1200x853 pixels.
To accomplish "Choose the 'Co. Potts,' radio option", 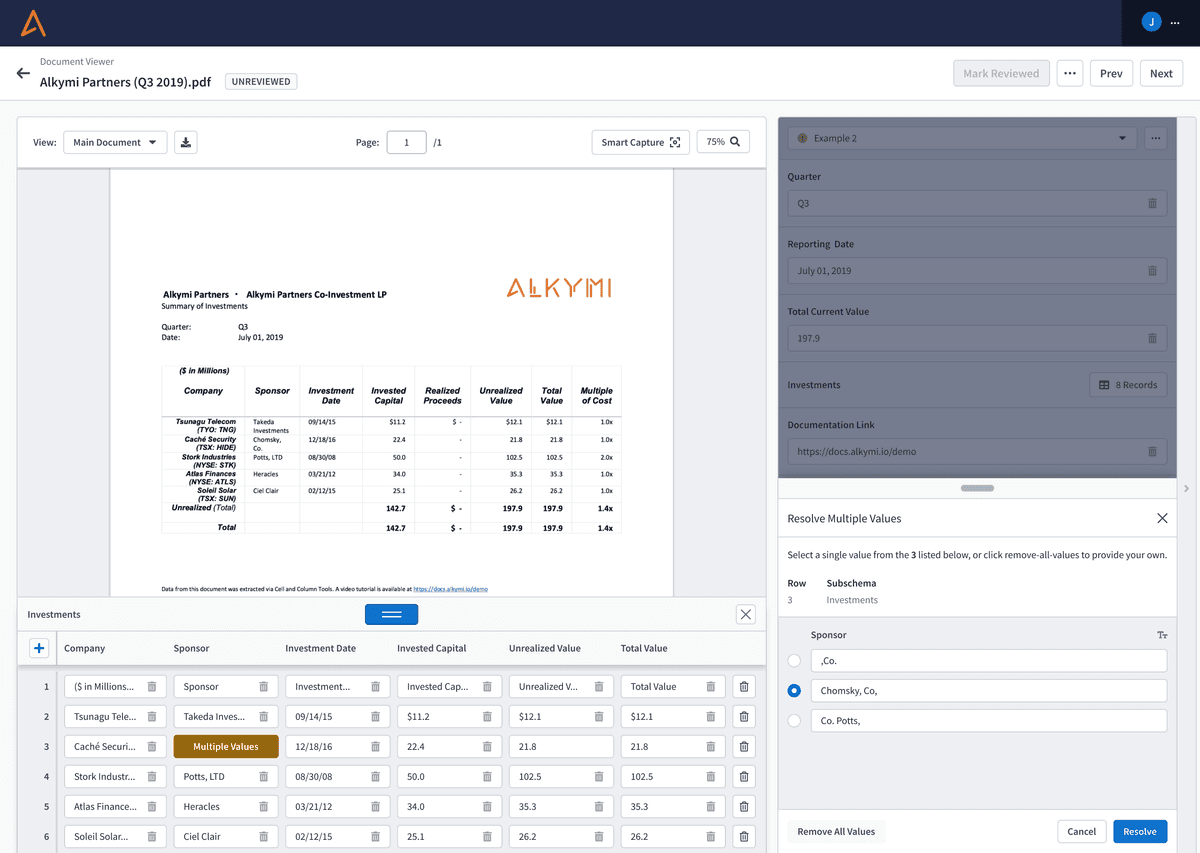I will 794,721.
